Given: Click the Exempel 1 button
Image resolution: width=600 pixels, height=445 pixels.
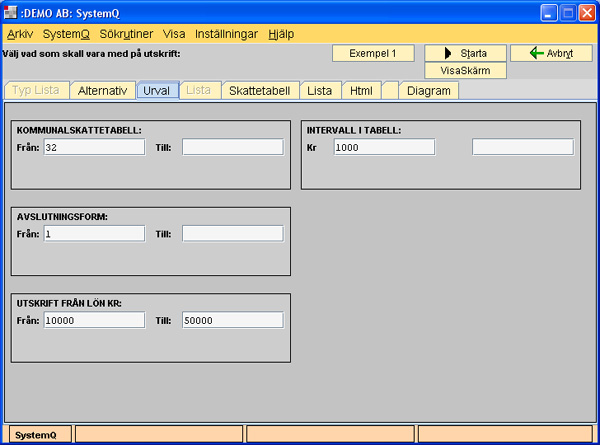Looking at the screenshot, I should (373, 53).
